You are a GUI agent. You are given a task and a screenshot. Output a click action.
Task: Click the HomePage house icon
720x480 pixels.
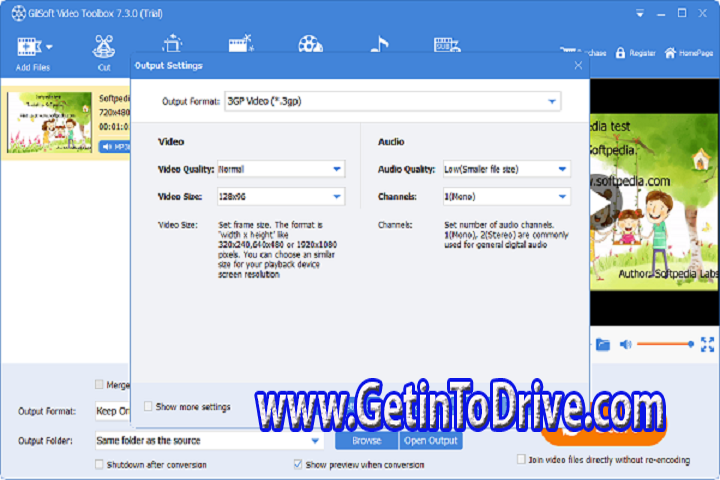670,53
